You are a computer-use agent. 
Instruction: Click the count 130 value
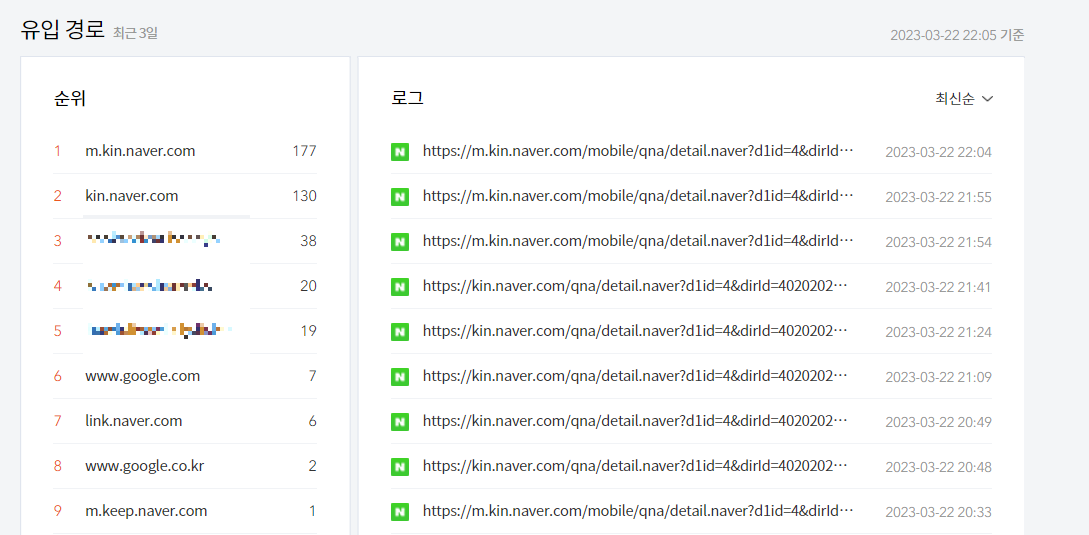coord(304,196)
